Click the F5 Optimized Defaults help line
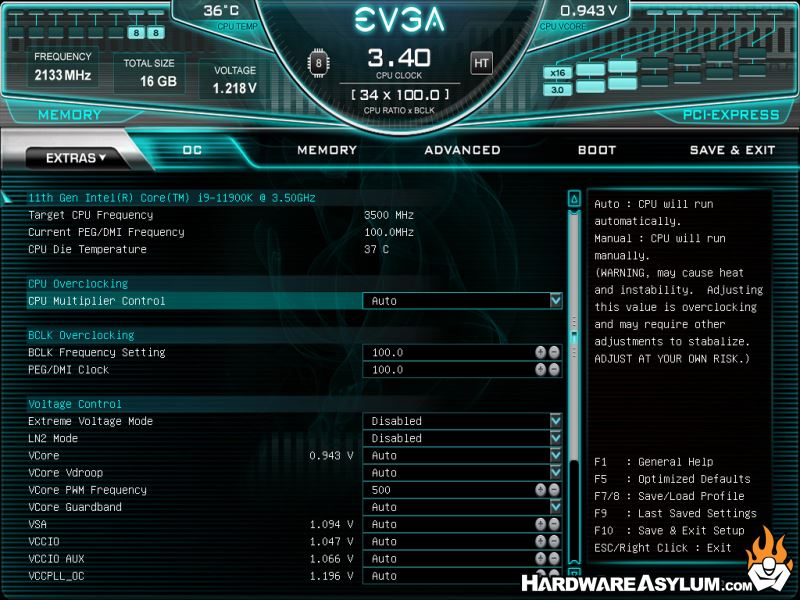Viewport: 800px width, 600px height. coord(672,479)
